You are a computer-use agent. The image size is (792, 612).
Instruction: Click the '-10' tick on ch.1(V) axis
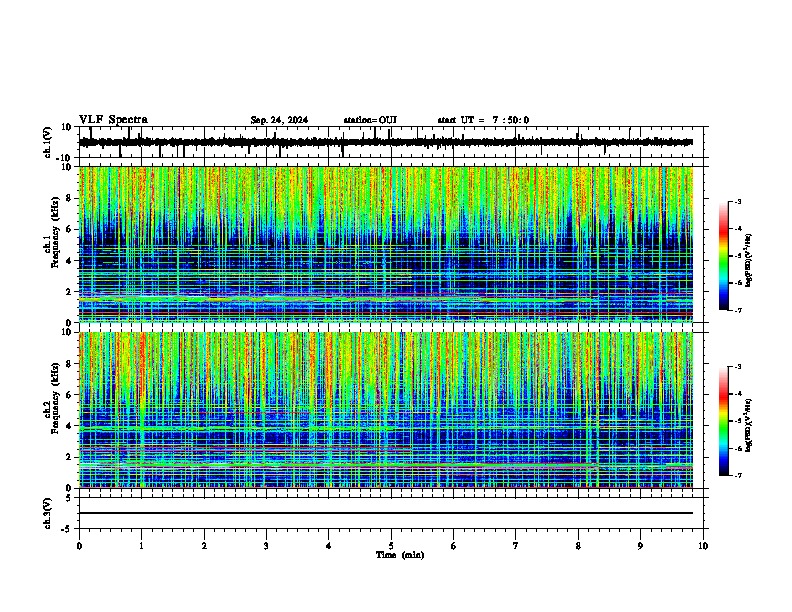click(65, 157)
